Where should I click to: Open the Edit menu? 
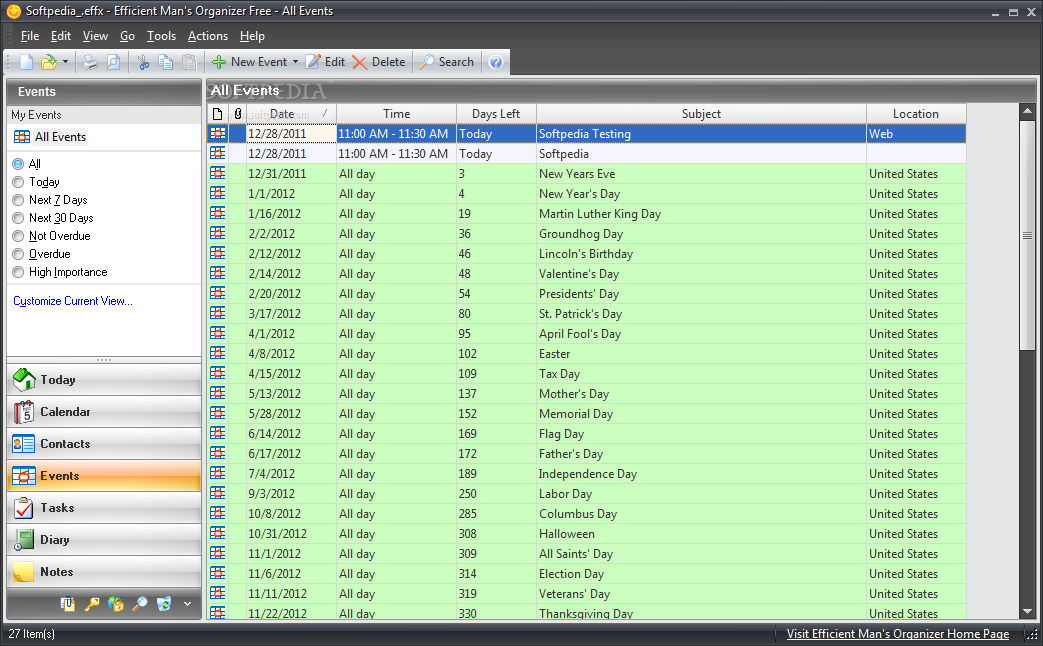(61, 36)
